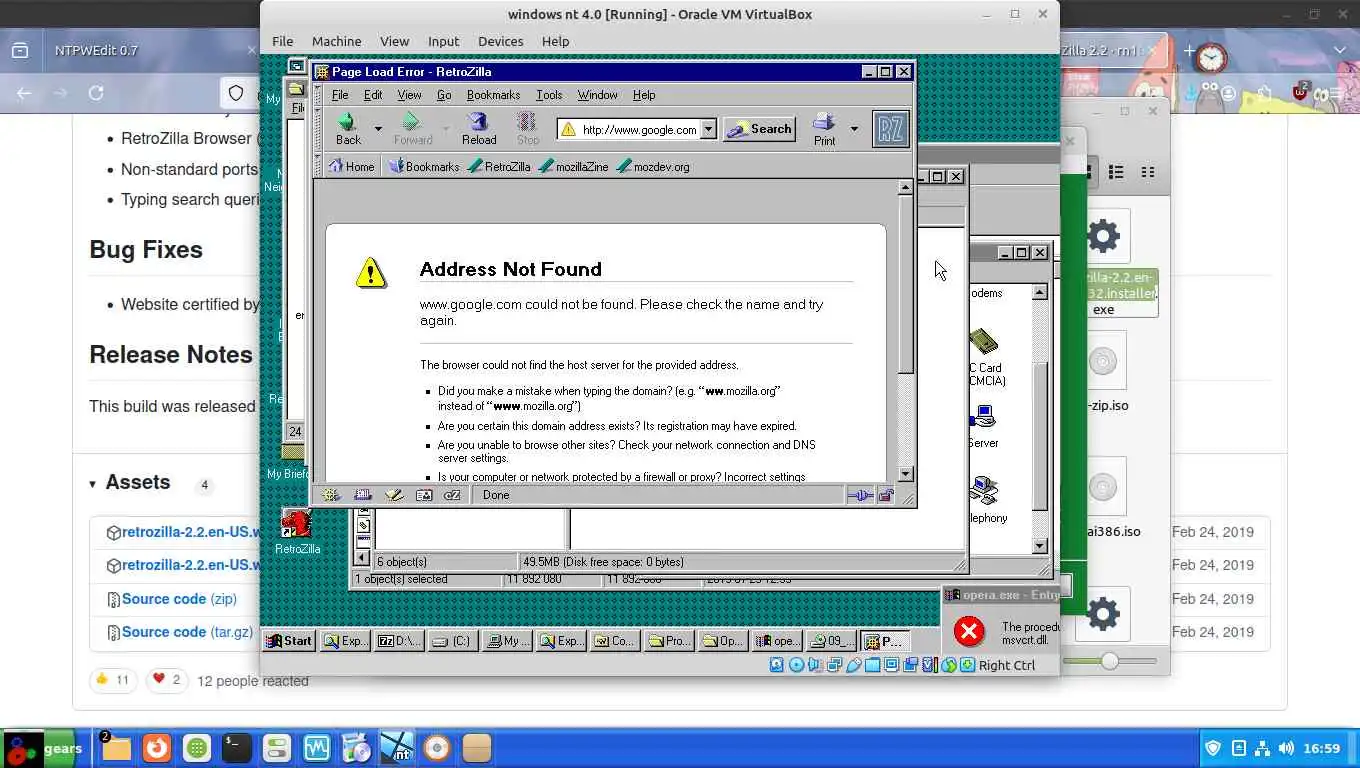Open the File menu in RetroZilla
The image size is (1360, 768).
(x=340, y=95)
